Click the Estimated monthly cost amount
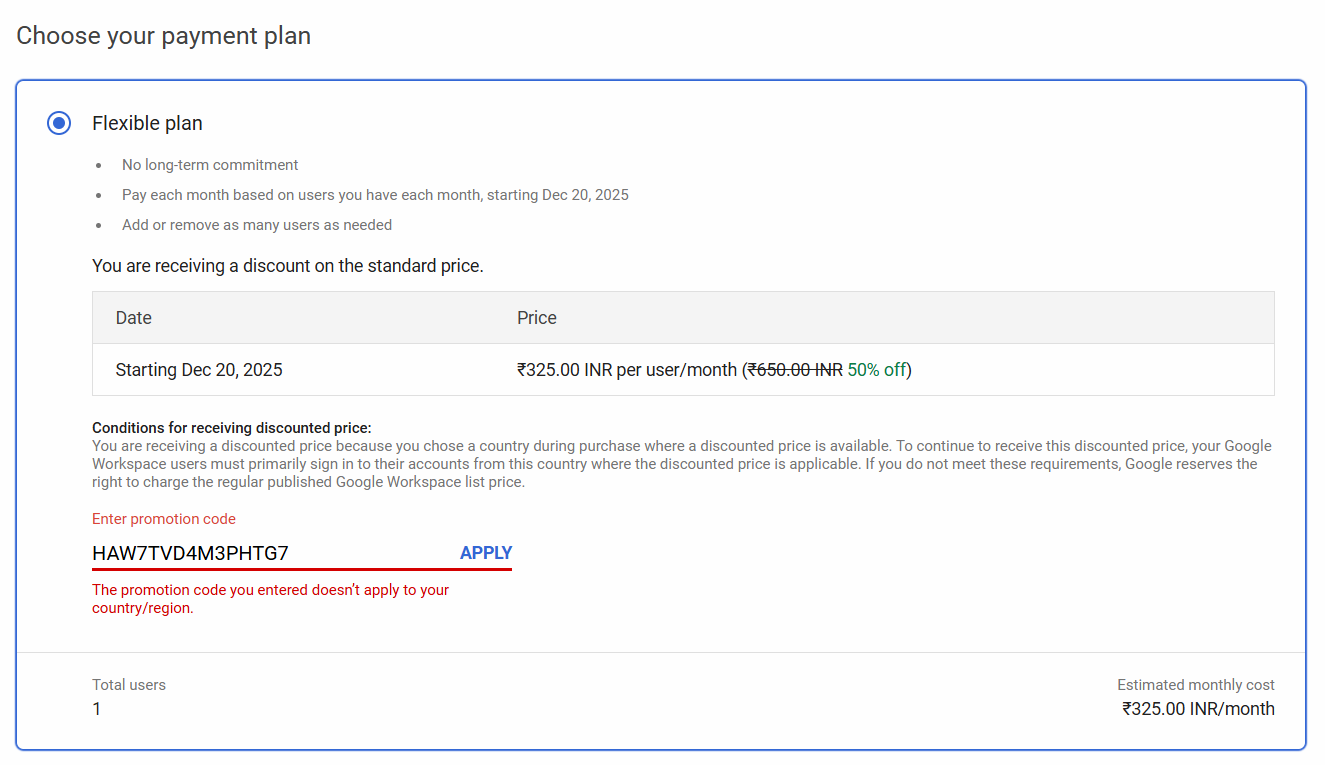The image size is (1325, 765). pos(1197,708)
